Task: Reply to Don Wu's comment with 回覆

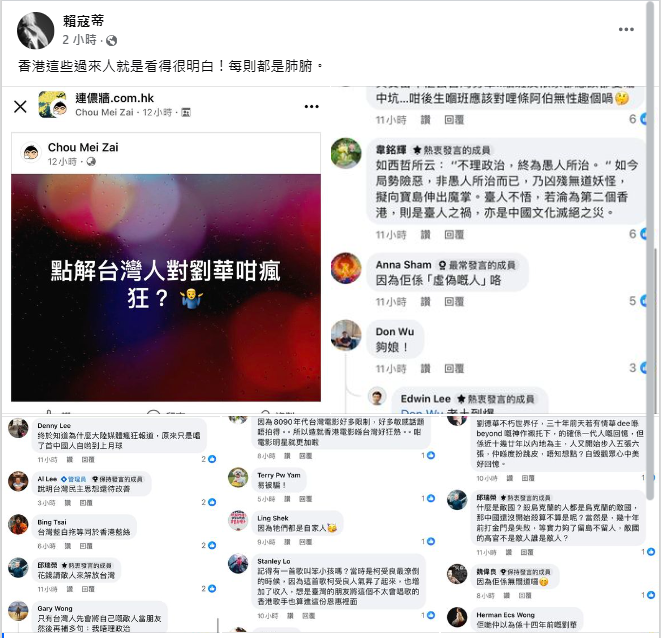Action: [x=454, y=369]
